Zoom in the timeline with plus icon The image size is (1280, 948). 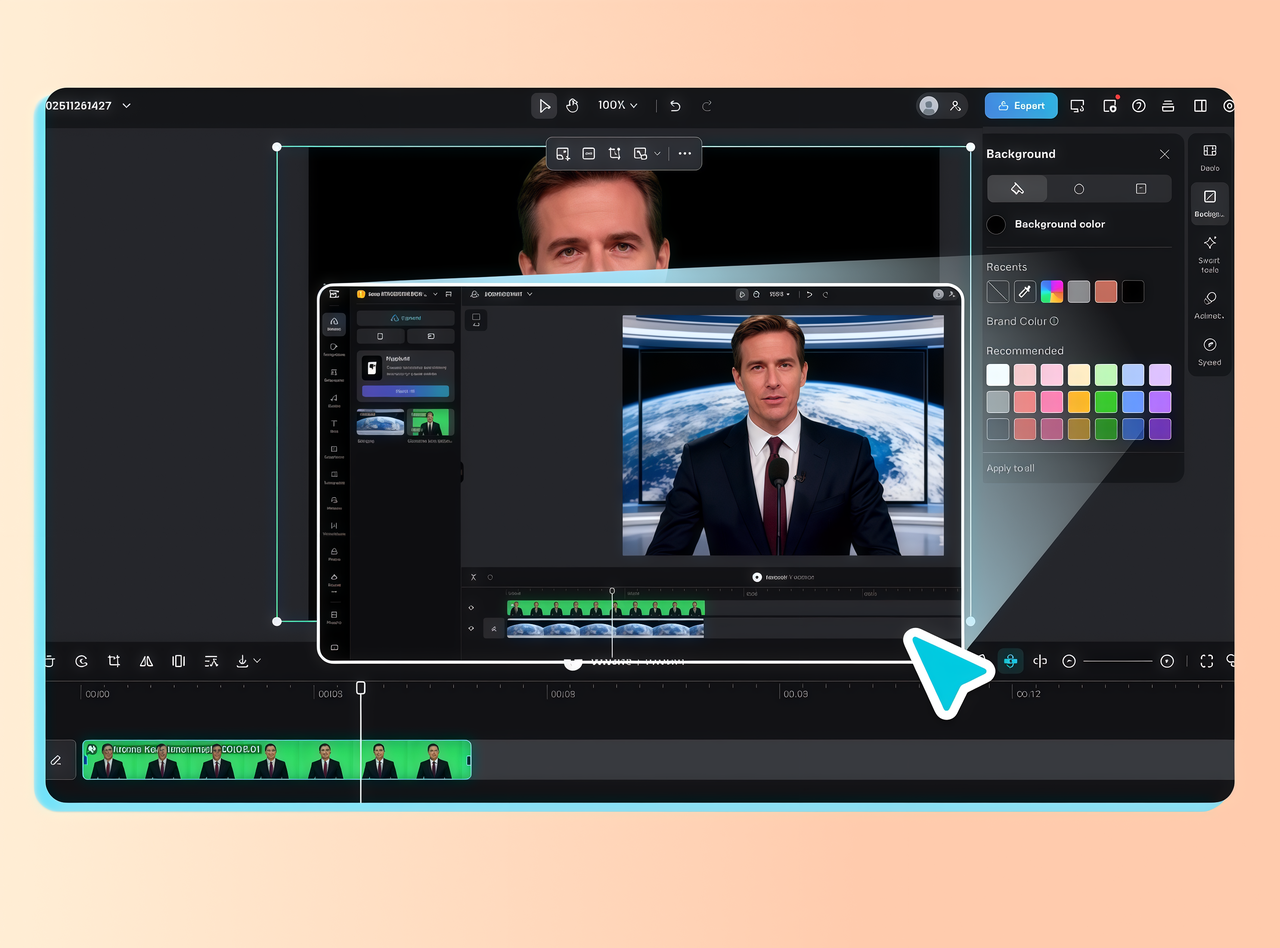tap(1167, 661)
